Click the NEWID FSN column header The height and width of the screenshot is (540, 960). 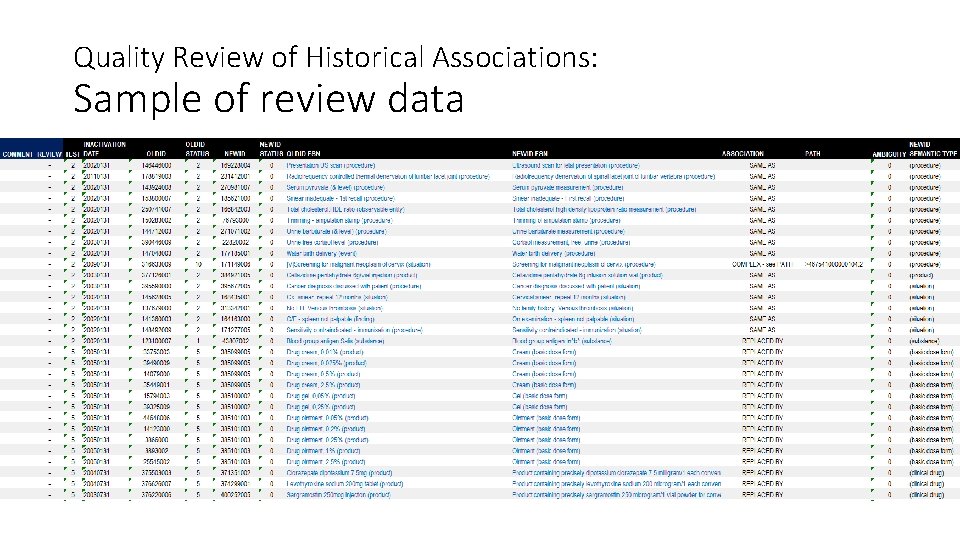point(530,154)
